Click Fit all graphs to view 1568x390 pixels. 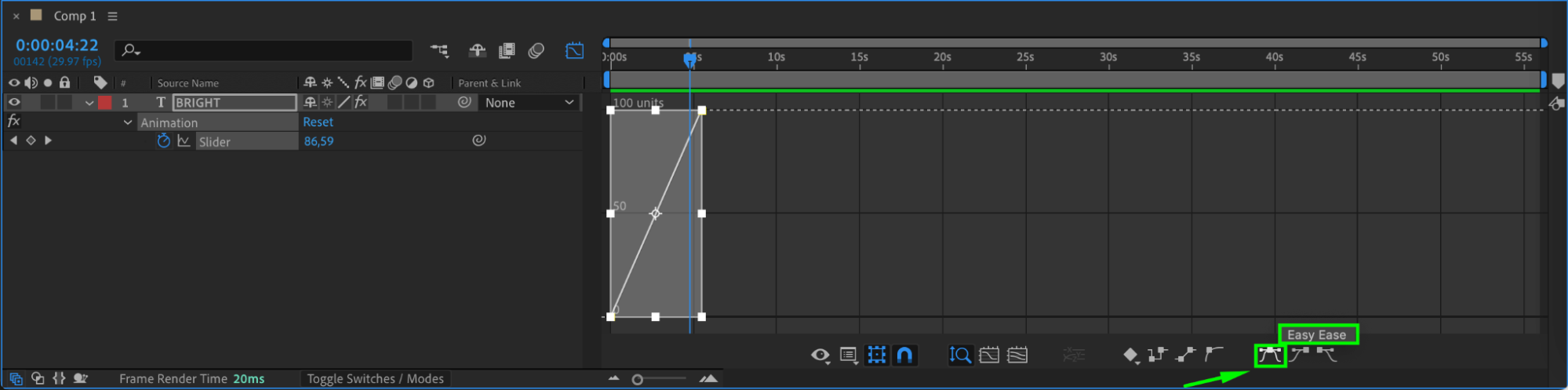point(1017,355)
